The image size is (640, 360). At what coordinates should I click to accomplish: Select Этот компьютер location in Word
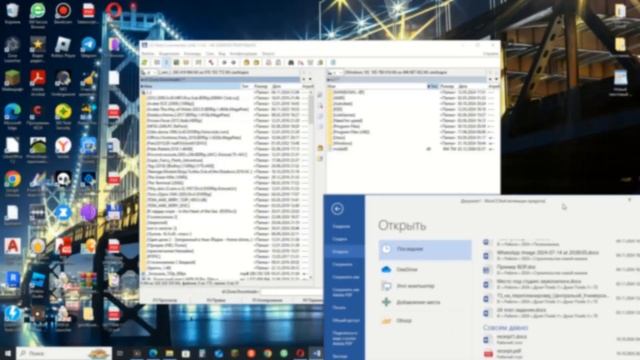click(x=425, y=286)
